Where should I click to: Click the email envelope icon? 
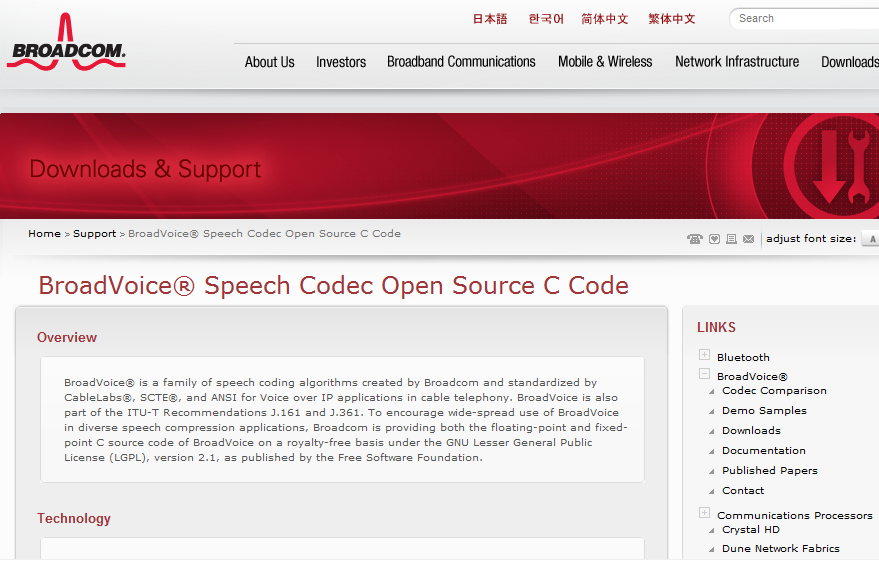[x=748, y=239]
